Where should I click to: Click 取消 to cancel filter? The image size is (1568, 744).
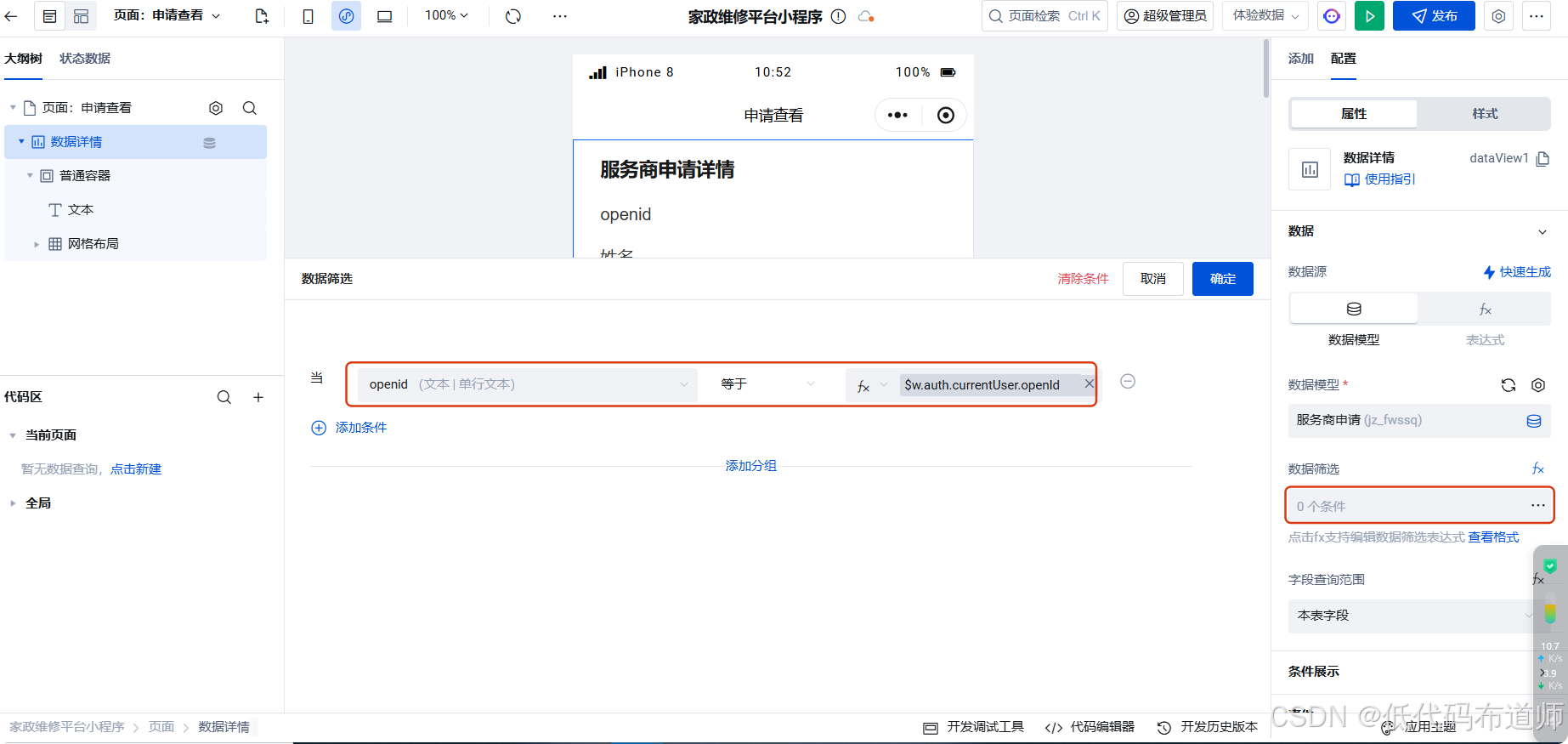(1153, 279)
